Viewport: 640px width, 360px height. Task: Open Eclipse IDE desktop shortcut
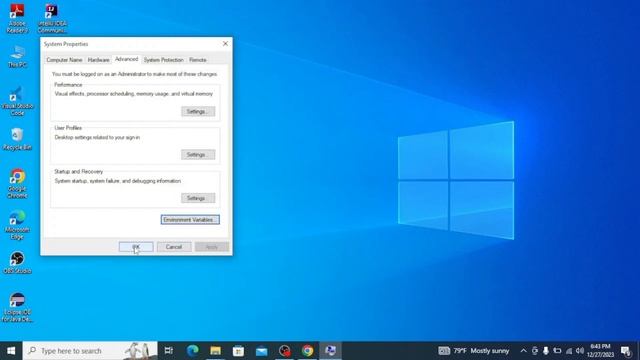coord(17,307)
